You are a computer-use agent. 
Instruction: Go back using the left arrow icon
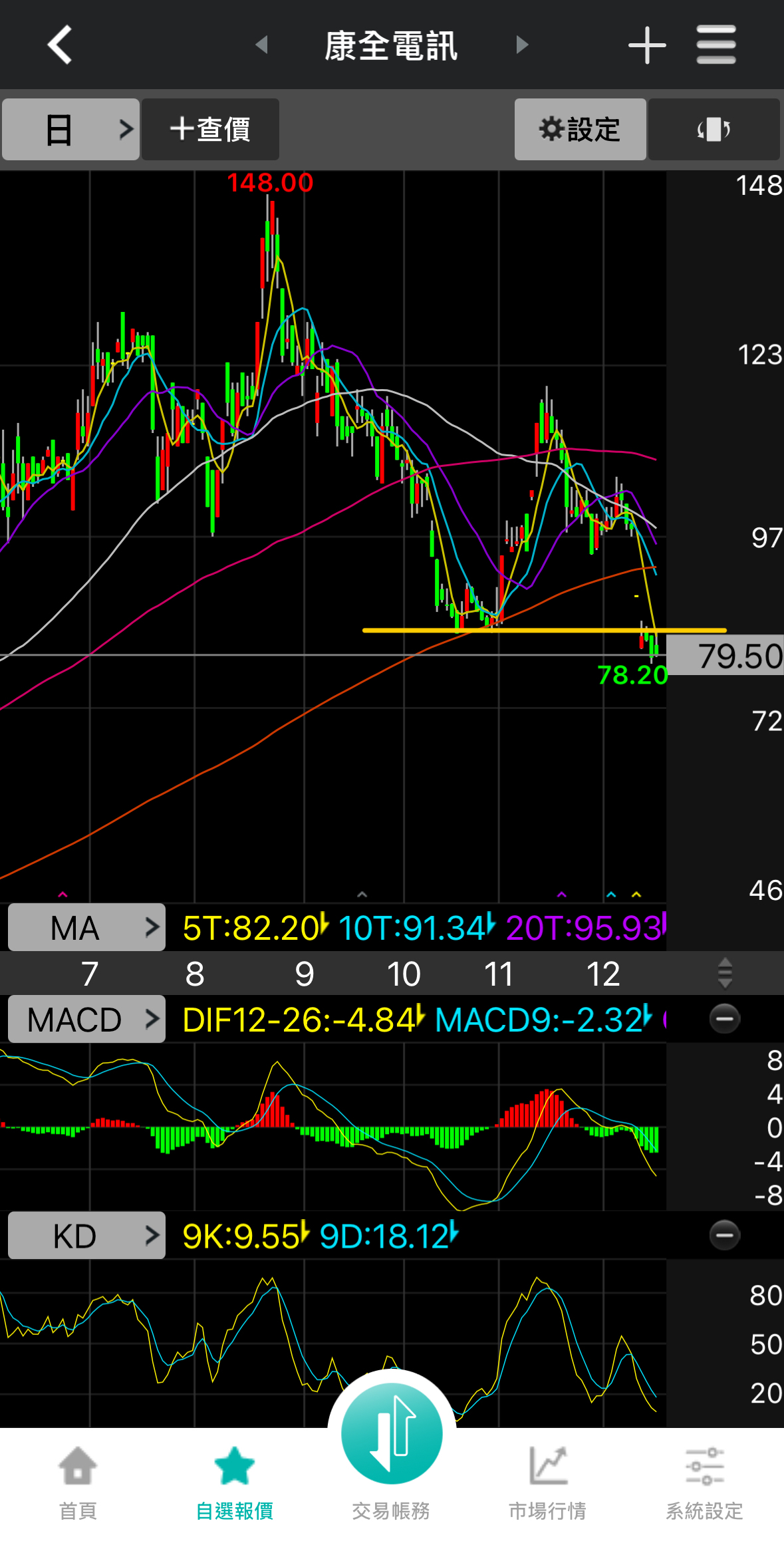point(60,45)
